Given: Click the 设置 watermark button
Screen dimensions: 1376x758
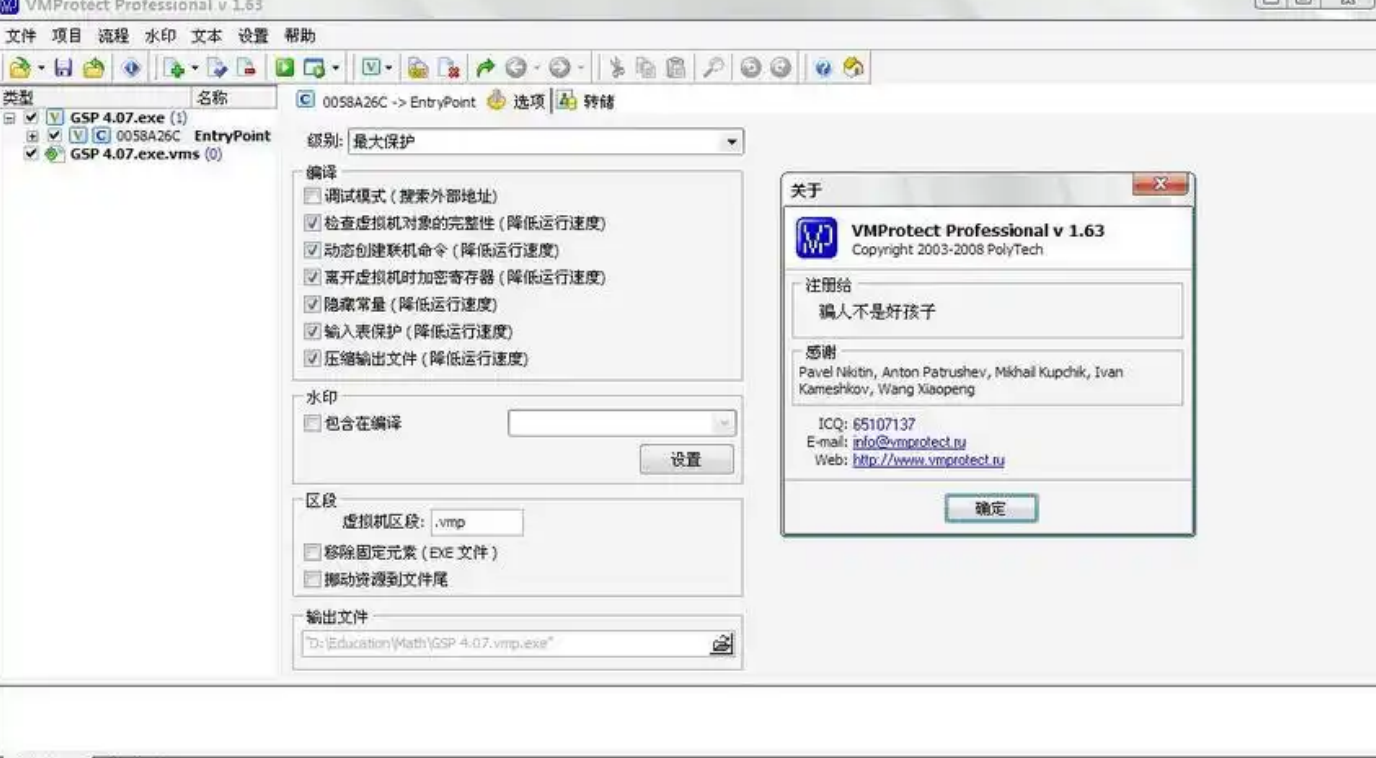Looking at the screenshot, I should (x=686, y=460).
